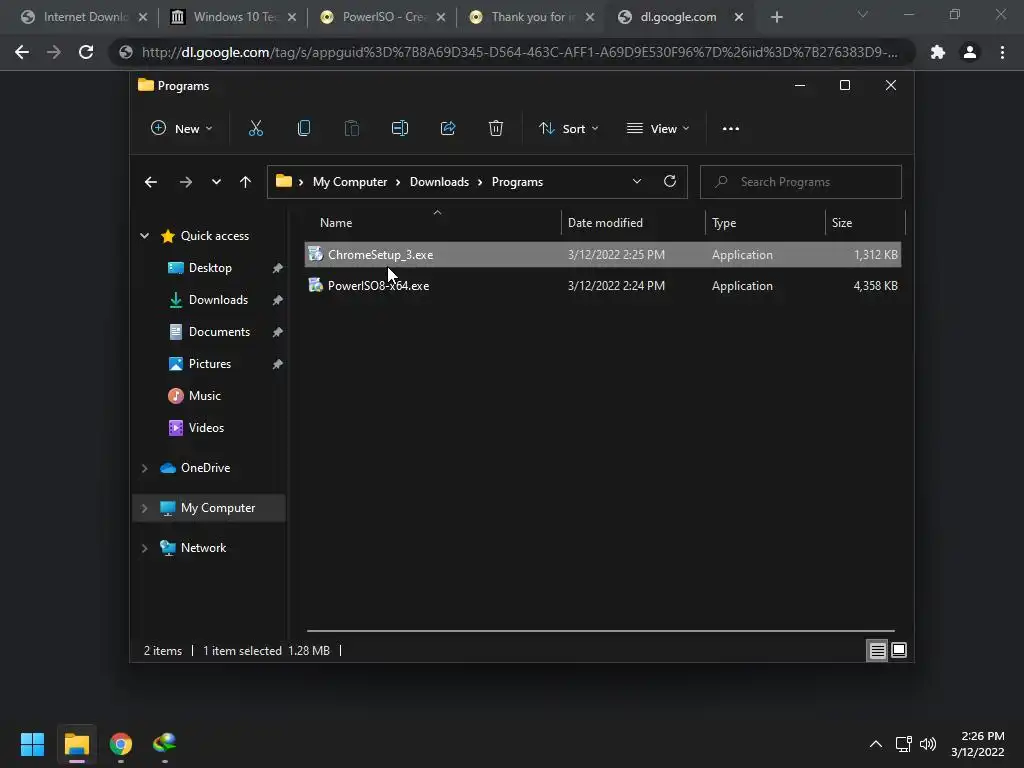The height and width of the screenshot is (768, 1024).
Task: Collapse the Quick access tree
Action: pos(144,236)
